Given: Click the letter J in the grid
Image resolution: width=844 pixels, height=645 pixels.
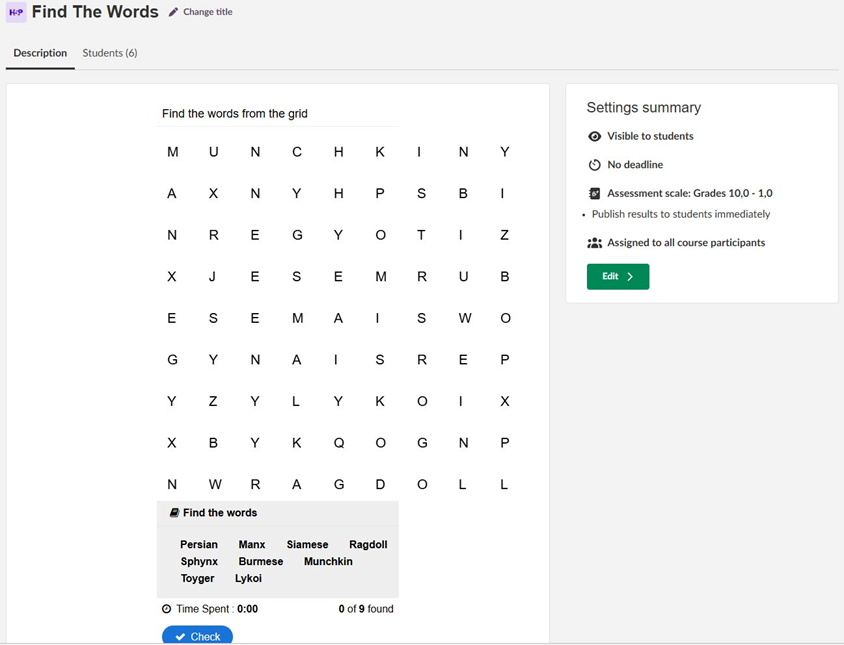Looking at the screenshot, I should 213,277.
